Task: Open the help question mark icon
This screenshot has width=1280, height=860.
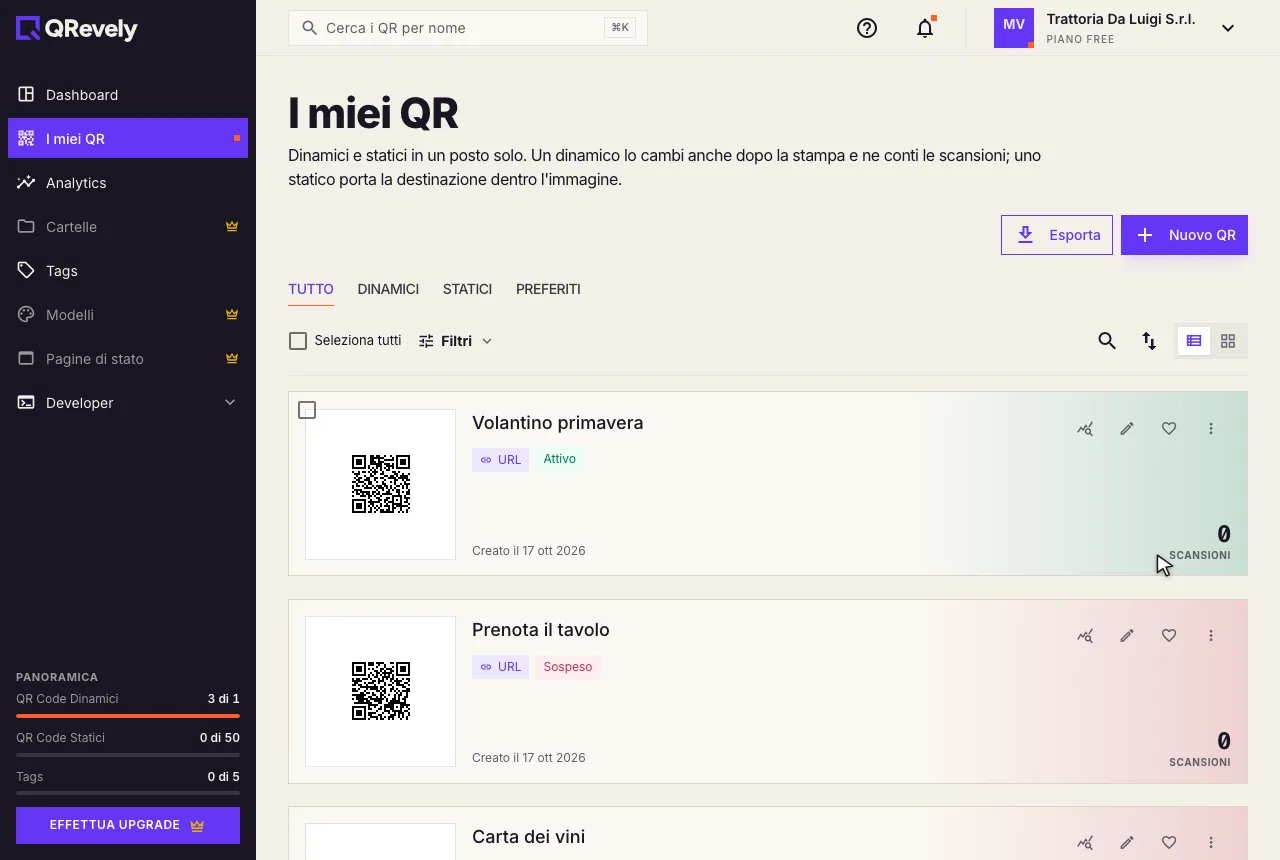Action: point(867,28)
